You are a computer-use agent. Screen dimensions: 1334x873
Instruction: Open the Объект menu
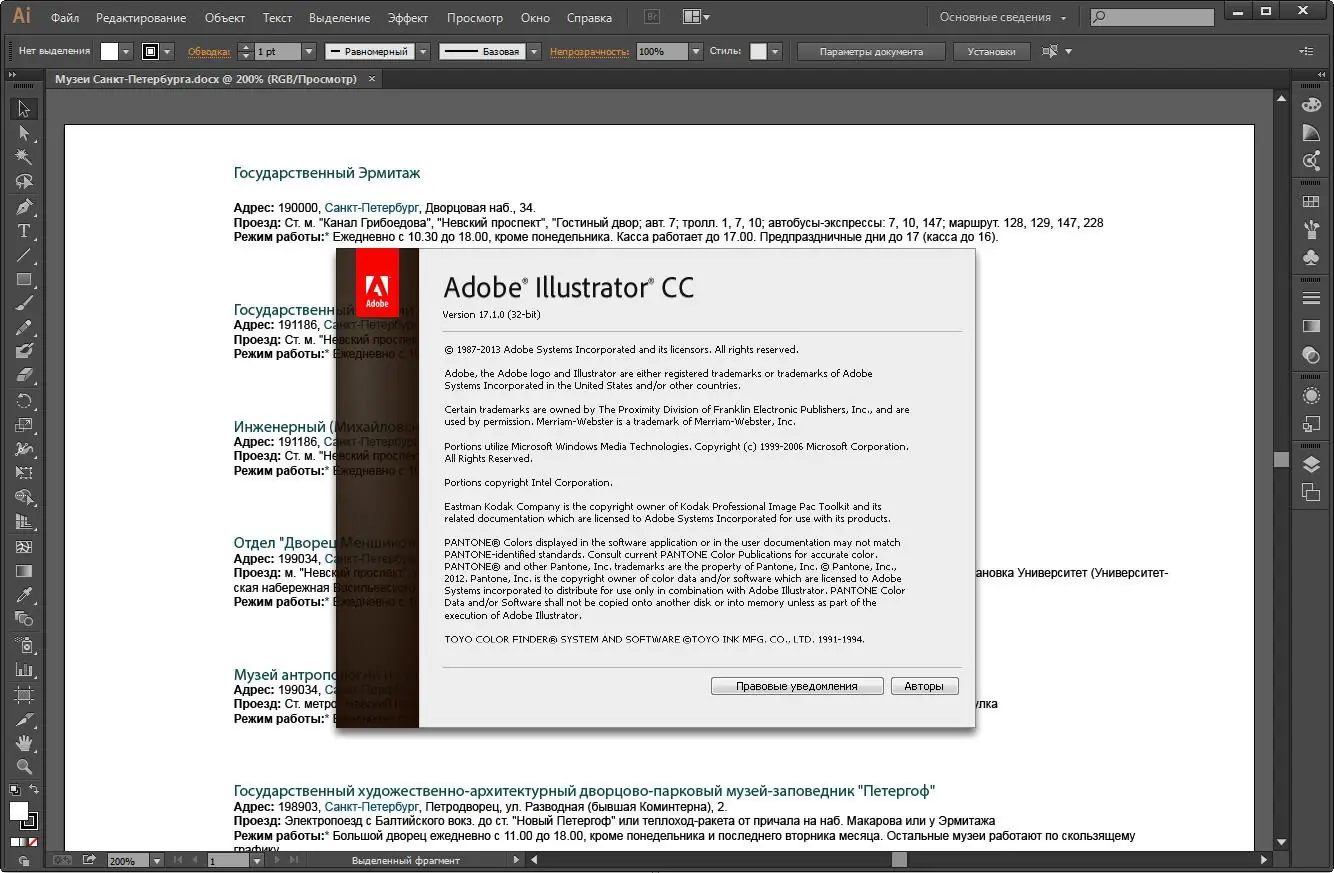pos(224,18)
